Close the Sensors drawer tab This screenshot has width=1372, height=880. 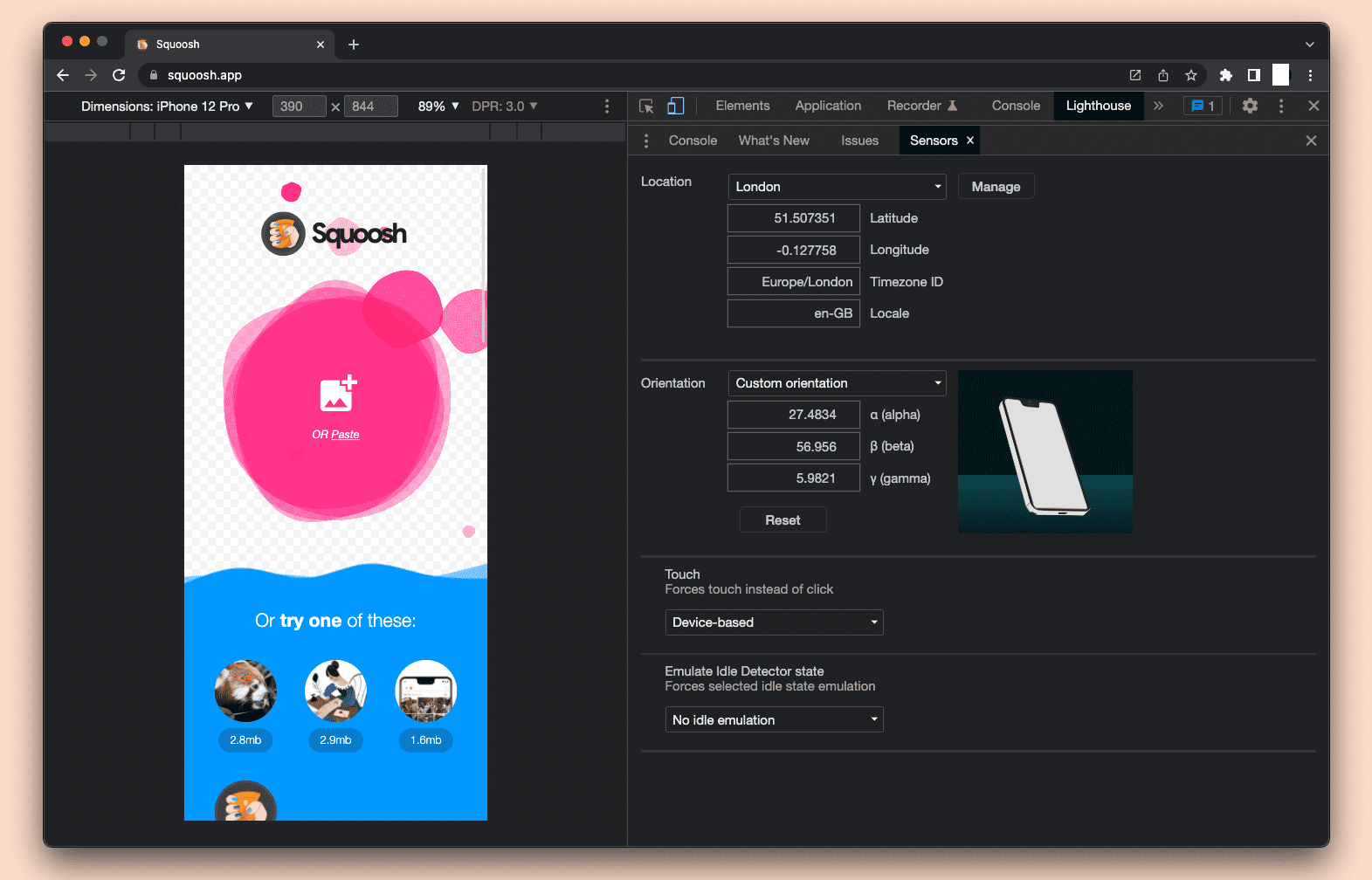(x=969, y=141)
